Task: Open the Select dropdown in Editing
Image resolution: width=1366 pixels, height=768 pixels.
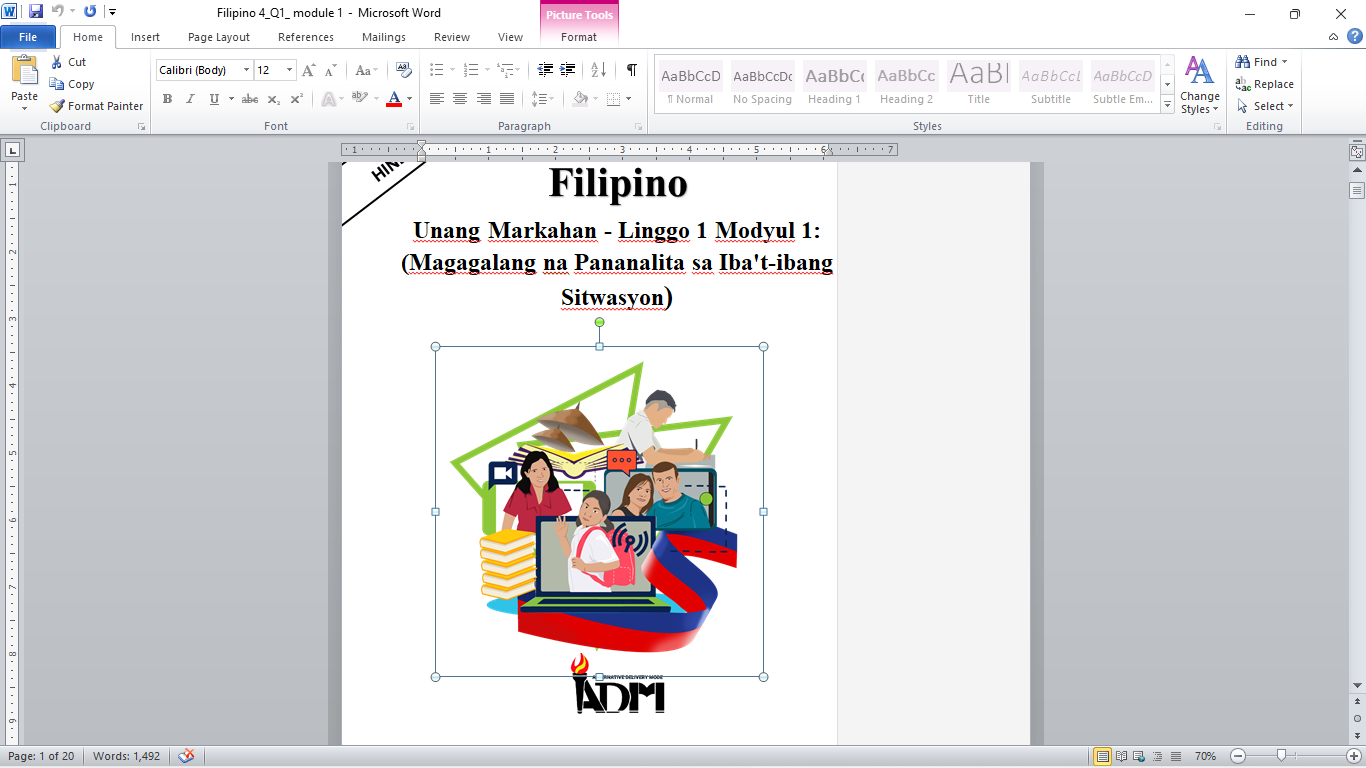Action: tap(1265, 106)
